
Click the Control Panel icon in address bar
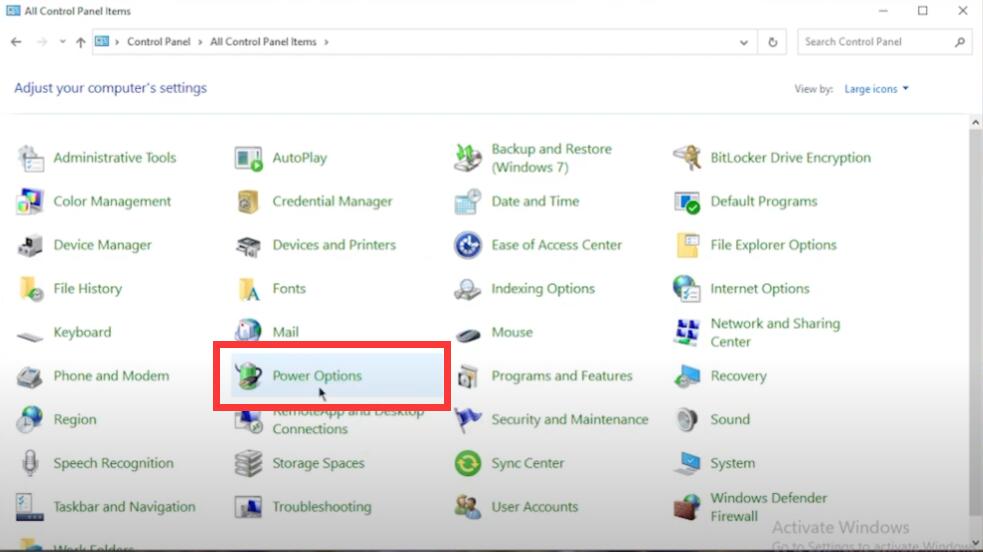click(102, 41)
